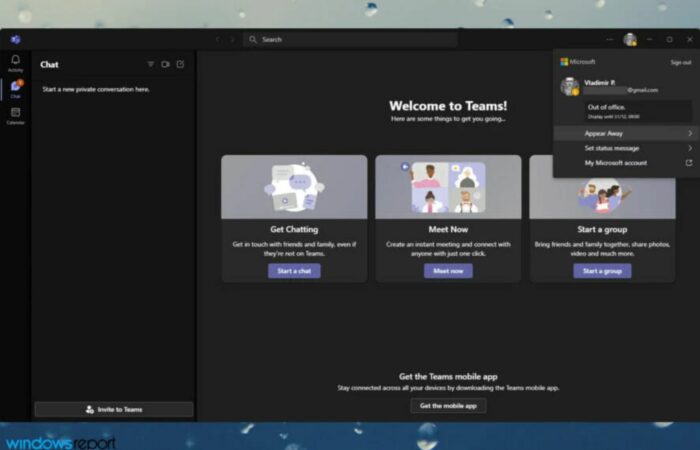
Task: Expand the Set status message chevron
Action: click(x=690, y=148)
